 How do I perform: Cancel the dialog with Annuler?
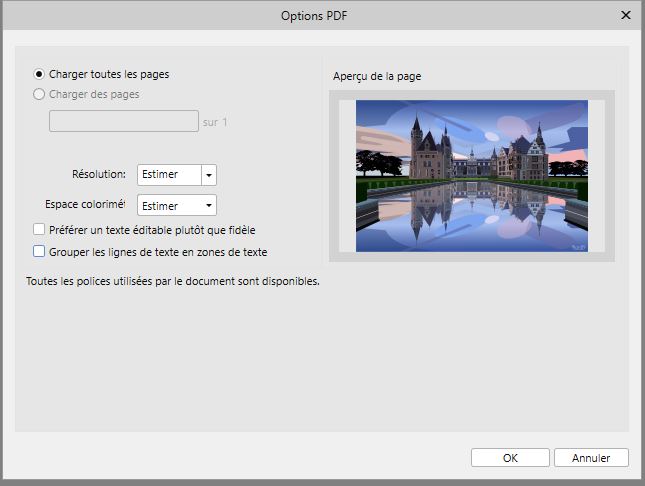coord(591,458)
